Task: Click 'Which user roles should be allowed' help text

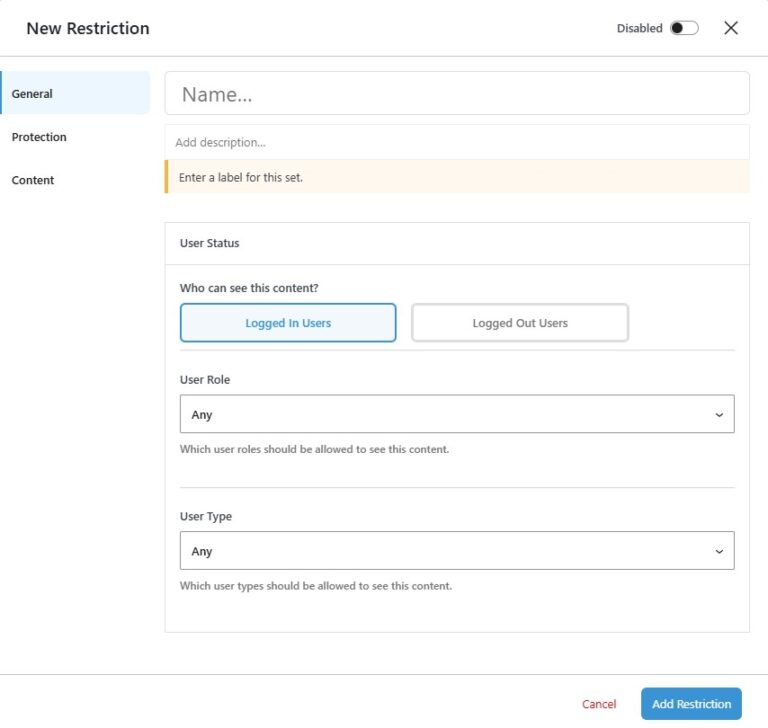Action: (314, 449)
